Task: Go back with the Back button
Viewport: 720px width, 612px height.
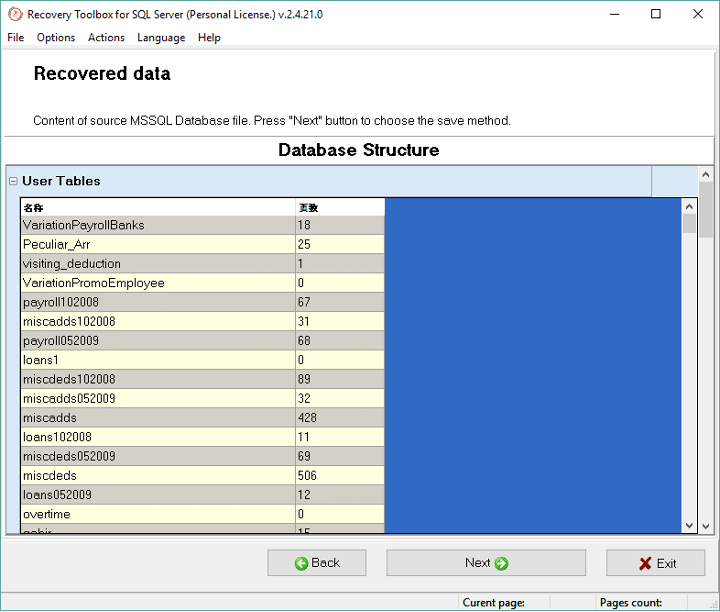Action: pos(317,563)
